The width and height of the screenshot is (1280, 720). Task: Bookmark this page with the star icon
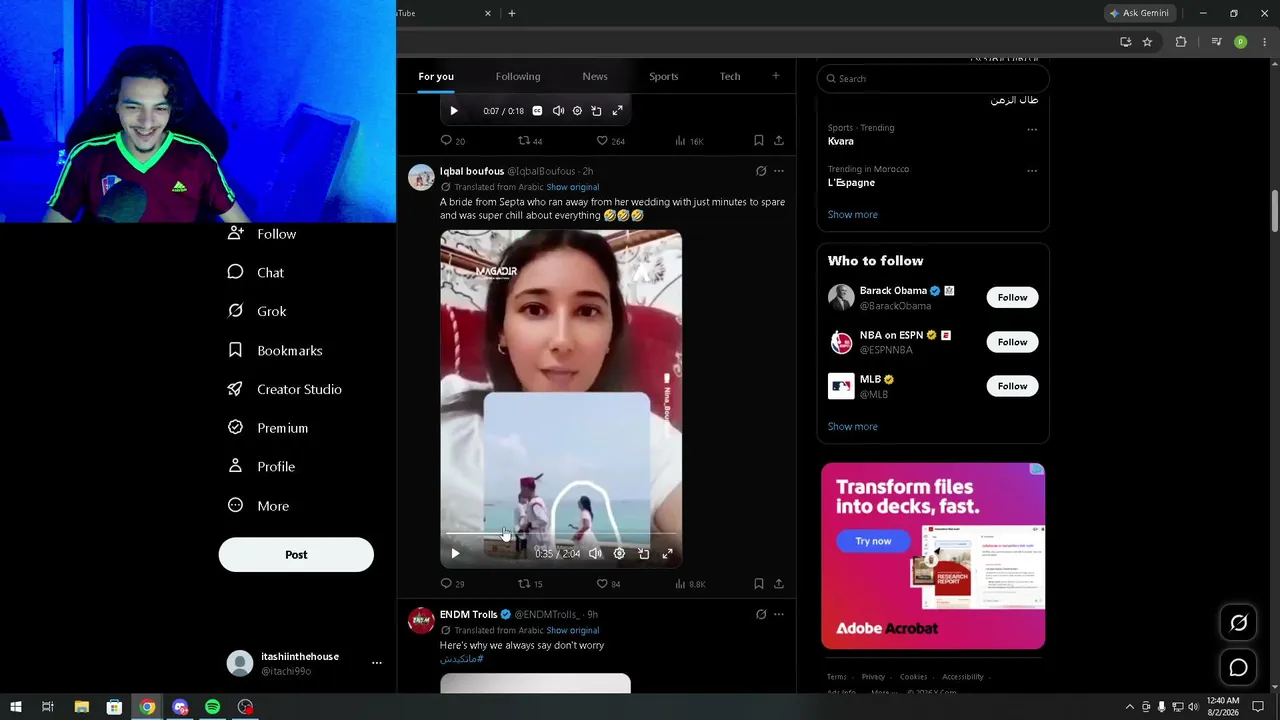(1147, 42)
